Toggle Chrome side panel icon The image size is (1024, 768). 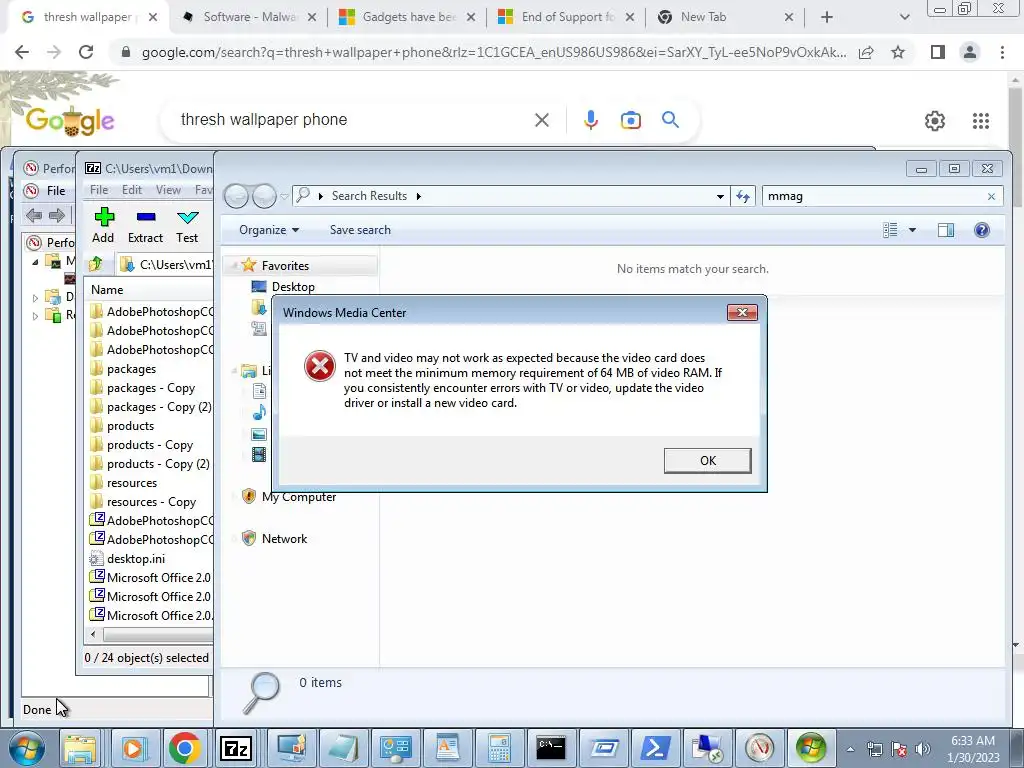click(x=938, y=52)
